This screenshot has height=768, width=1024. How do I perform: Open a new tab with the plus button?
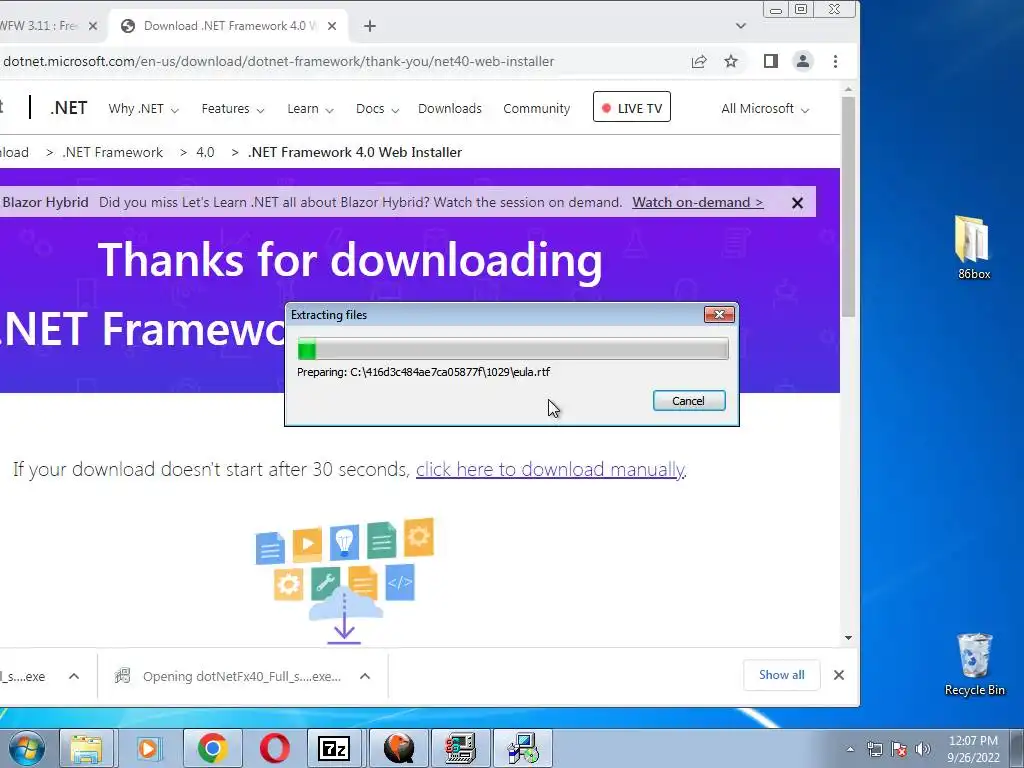[x=370, y=26]
